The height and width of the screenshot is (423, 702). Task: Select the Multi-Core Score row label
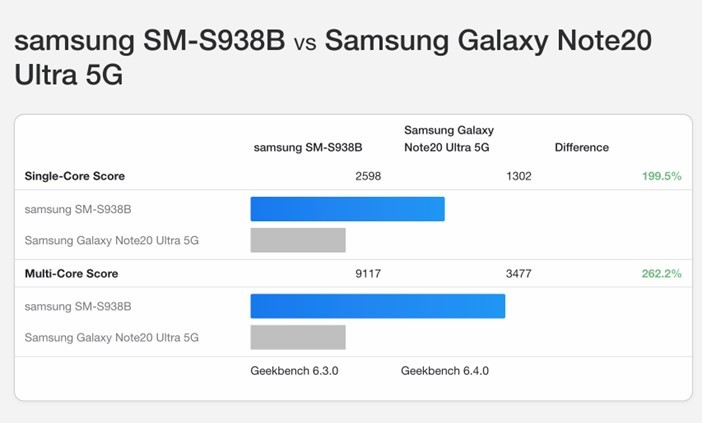click(71, 273)
